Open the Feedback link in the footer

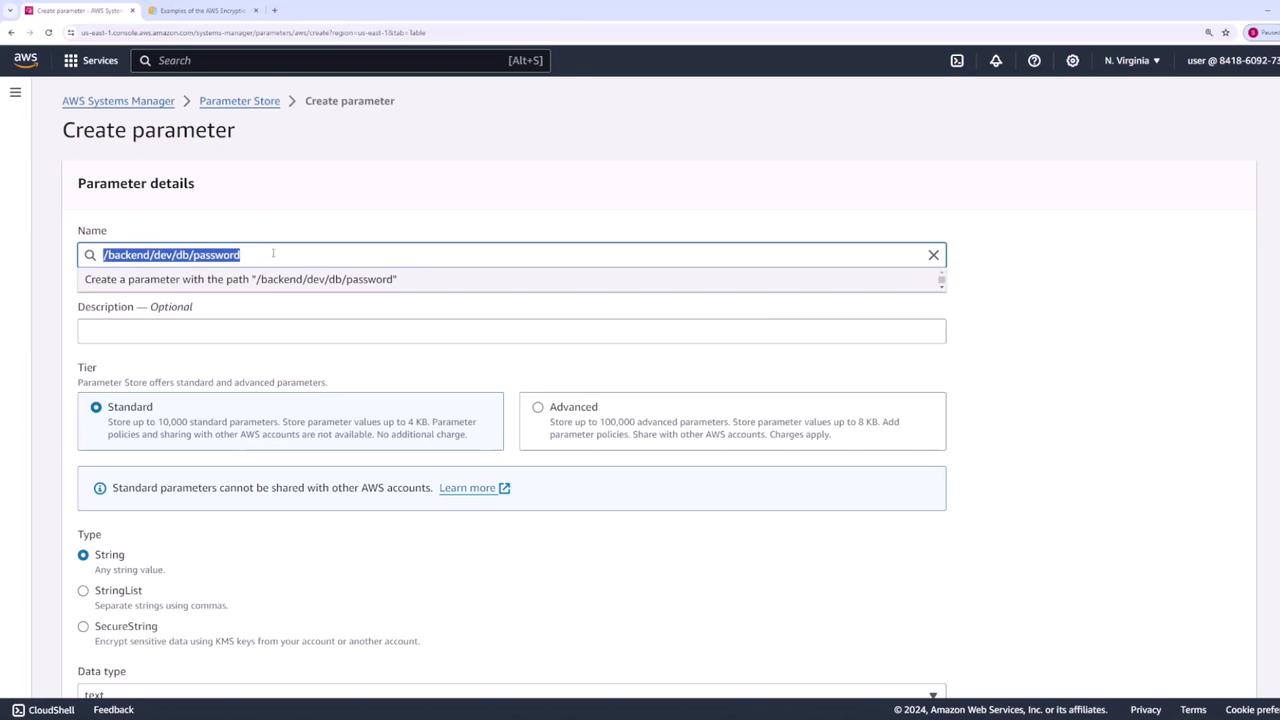click(113, 710)
